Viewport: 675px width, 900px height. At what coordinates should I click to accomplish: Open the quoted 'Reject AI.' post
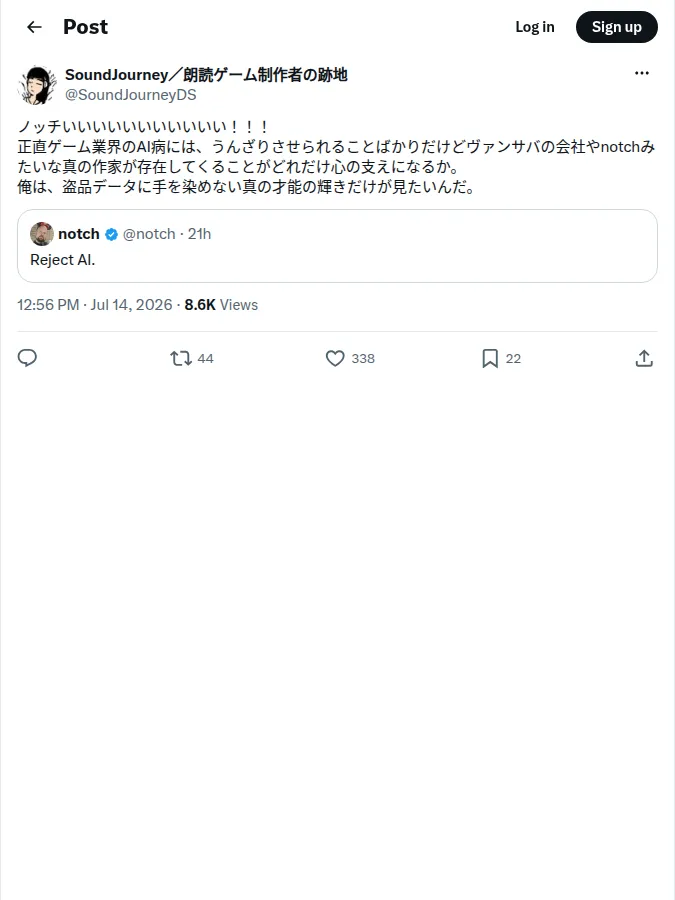tap(338, 246)
